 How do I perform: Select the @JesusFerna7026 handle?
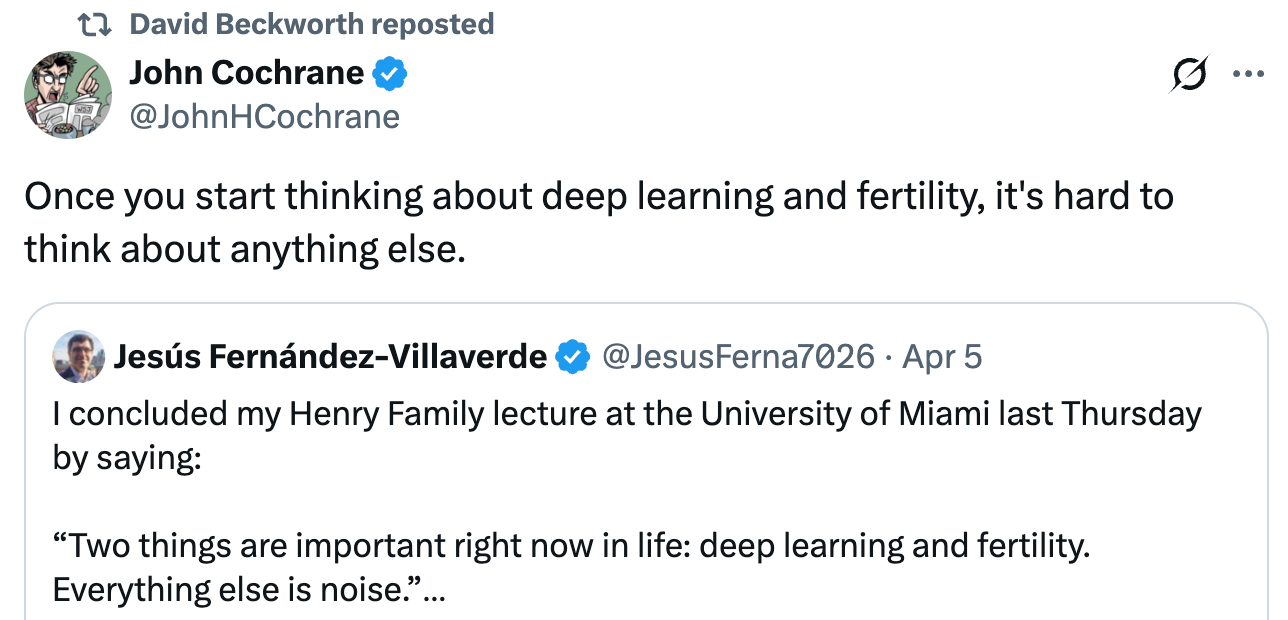pos(737,357)
